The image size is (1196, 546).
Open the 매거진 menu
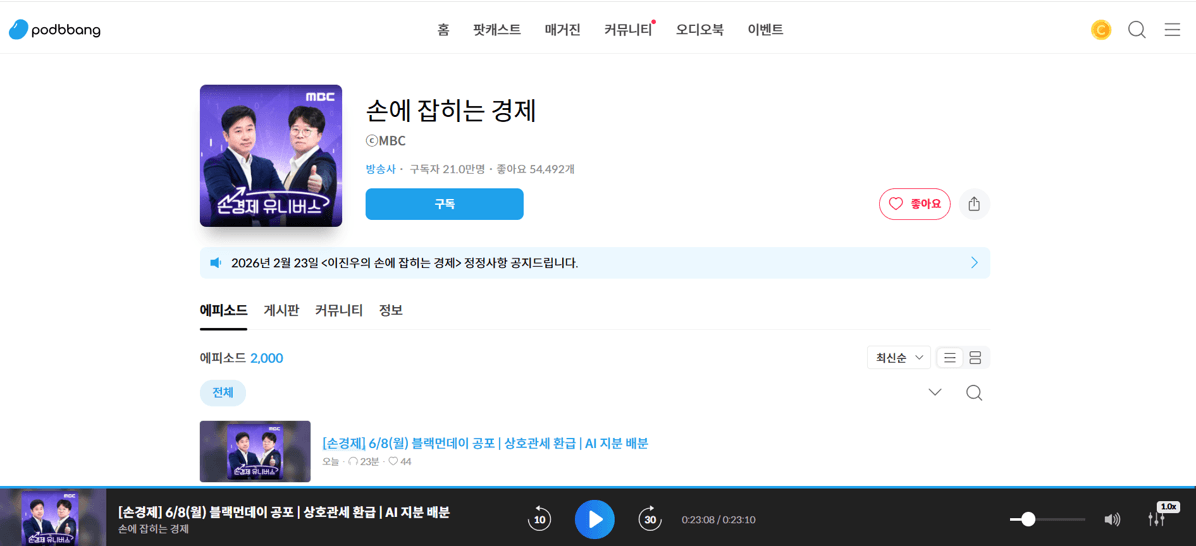(x=563, y=31)
